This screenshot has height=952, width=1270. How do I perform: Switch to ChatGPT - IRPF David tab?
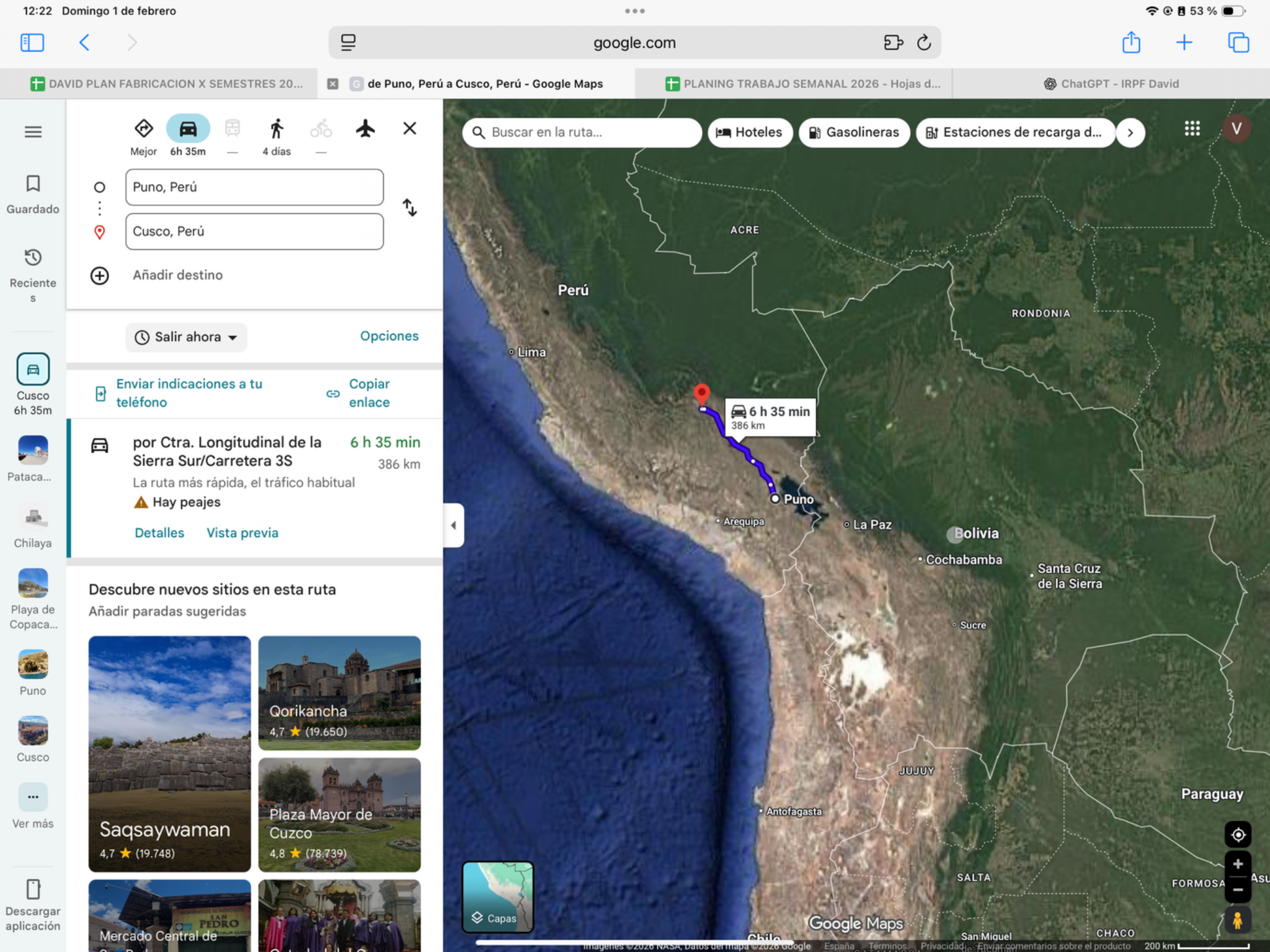tap(1111, 84)
